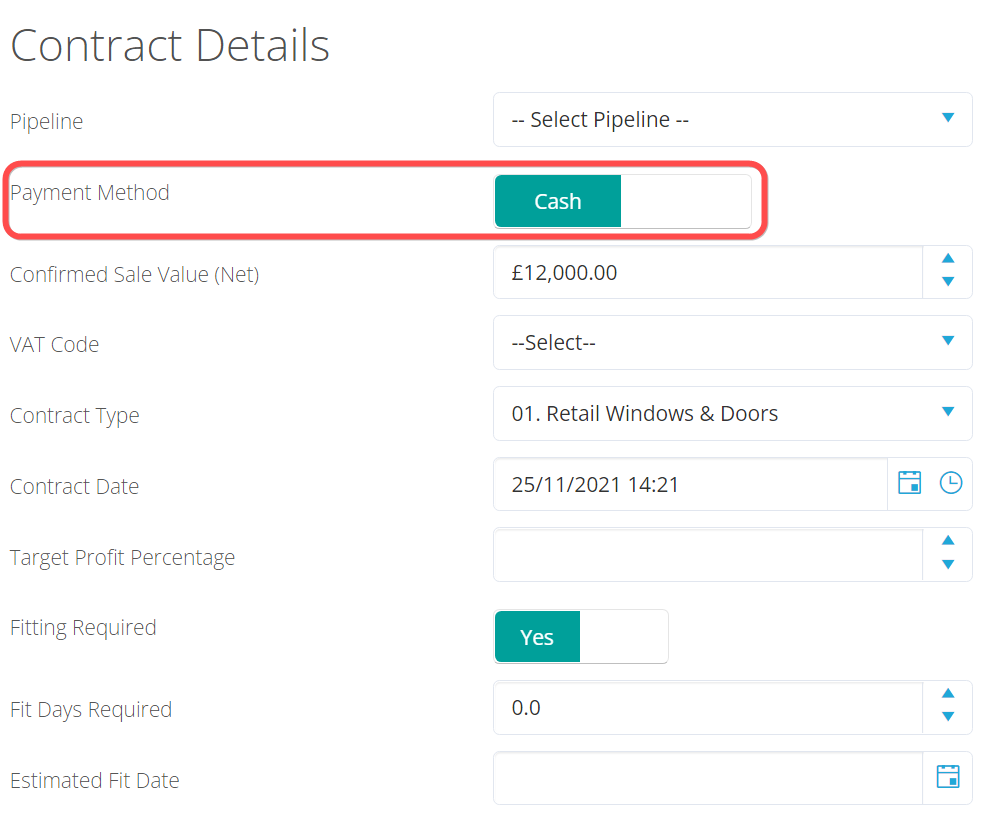
Task: Decrease Target Profit Percentage with down arrow
Action: click(948, 565)
